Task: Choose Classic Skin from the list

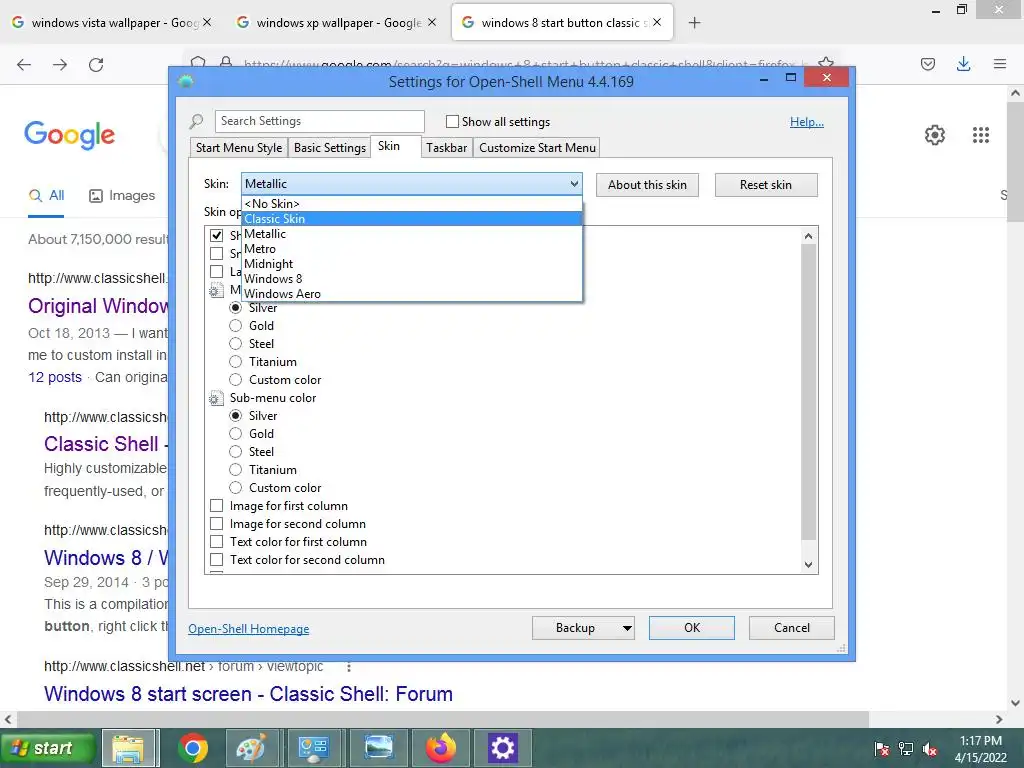Action: 411,219
